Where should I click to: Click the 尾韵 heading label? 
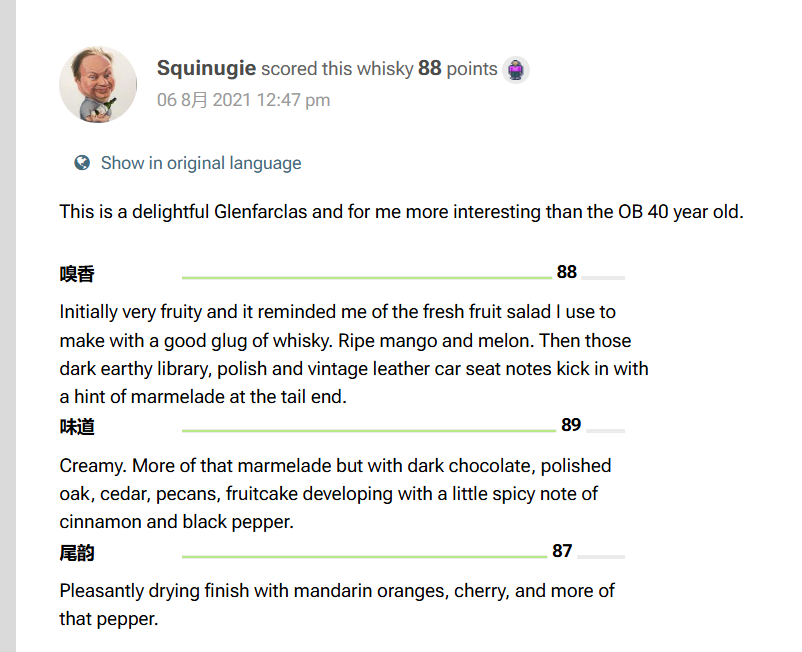[77, 553]
